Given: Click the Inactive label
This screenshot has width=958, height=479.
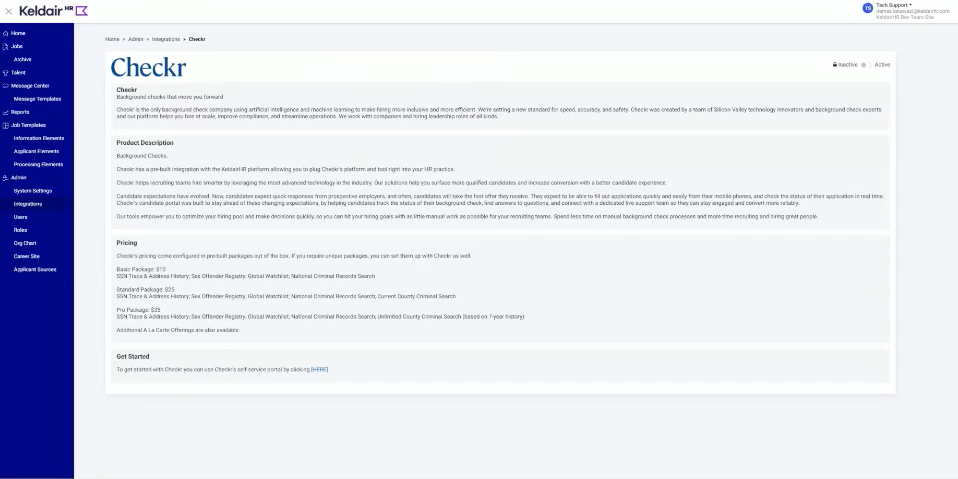Looking at the screenshot, I should point(847,65).
